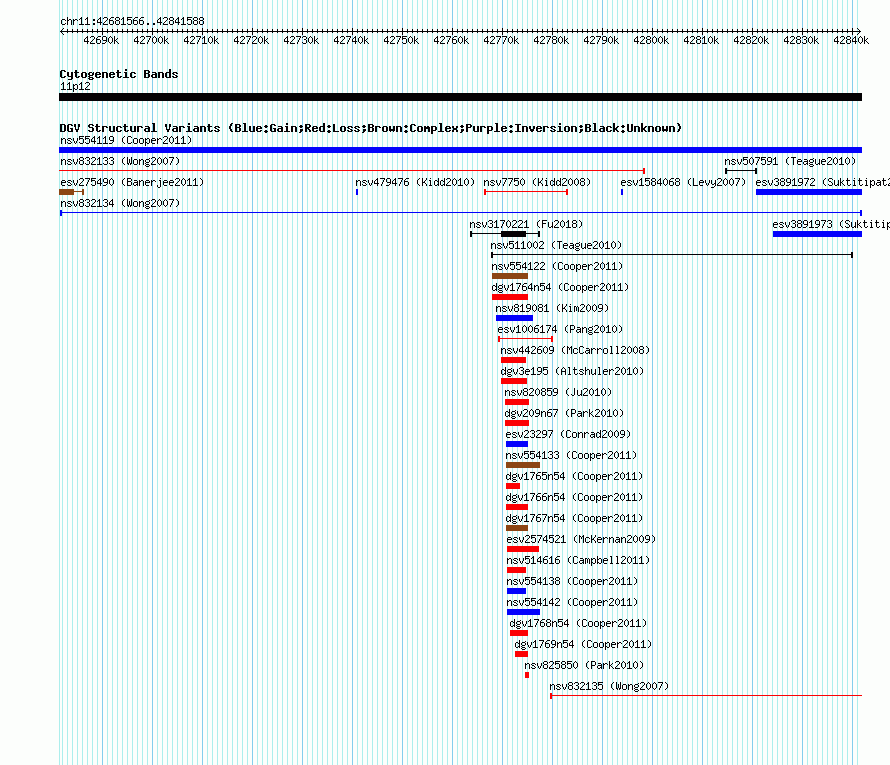Click dgv1769n54 (Cooper2011) label
Screen dimensions: 890x765
(583, 644)
